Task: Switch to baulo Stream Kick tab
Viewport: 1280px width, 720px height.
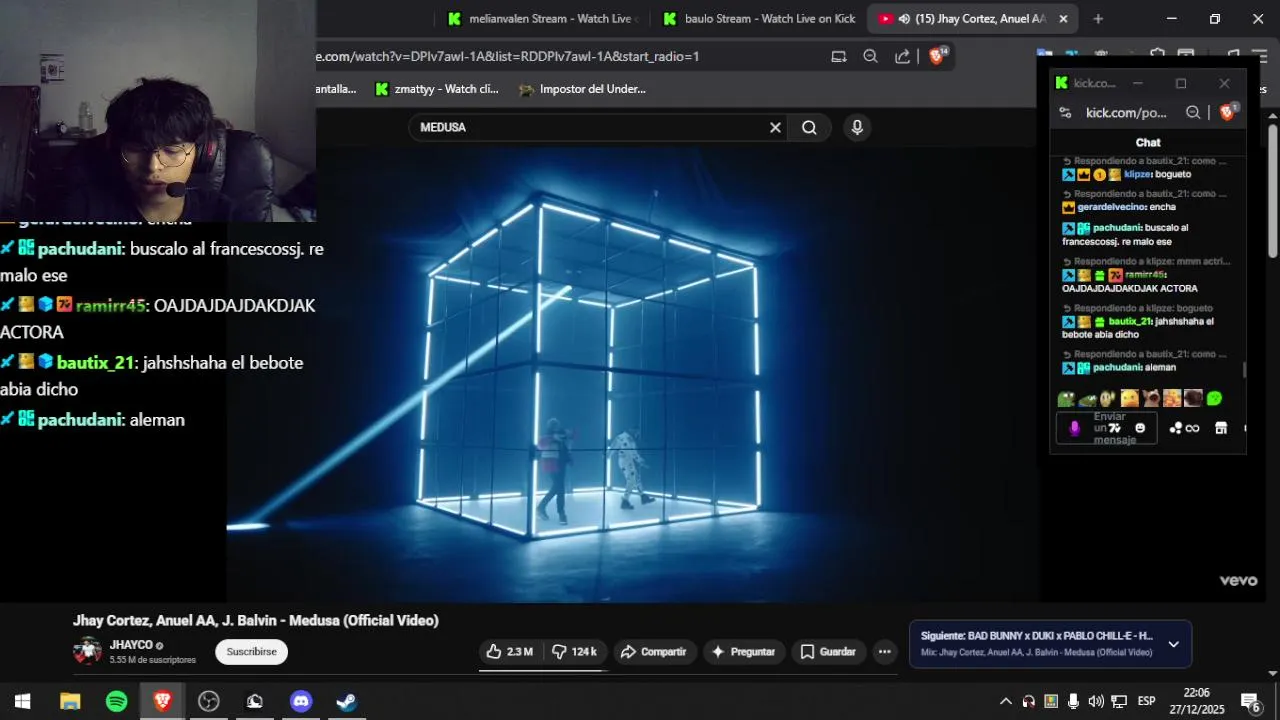Action: [760, 19]
